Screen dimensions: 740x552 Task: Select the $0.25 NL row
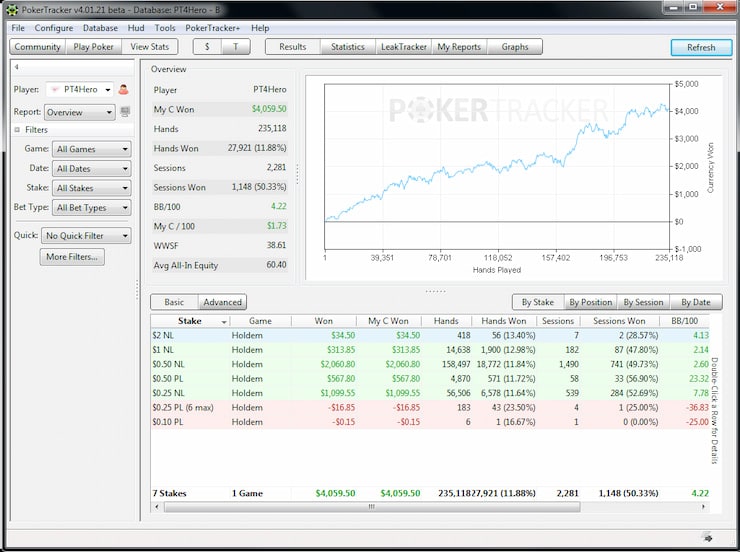(x=430, y=393)
